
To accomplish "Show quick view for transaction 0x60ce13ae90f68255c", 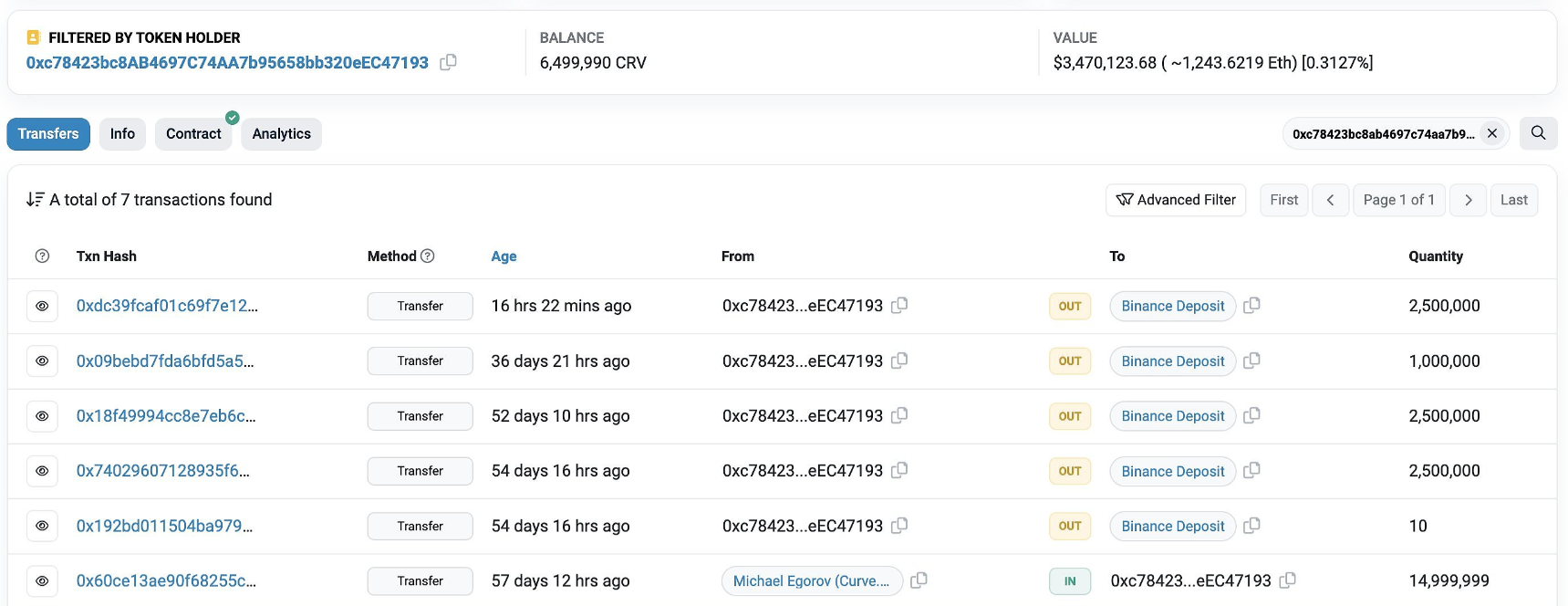I will 42,580.
